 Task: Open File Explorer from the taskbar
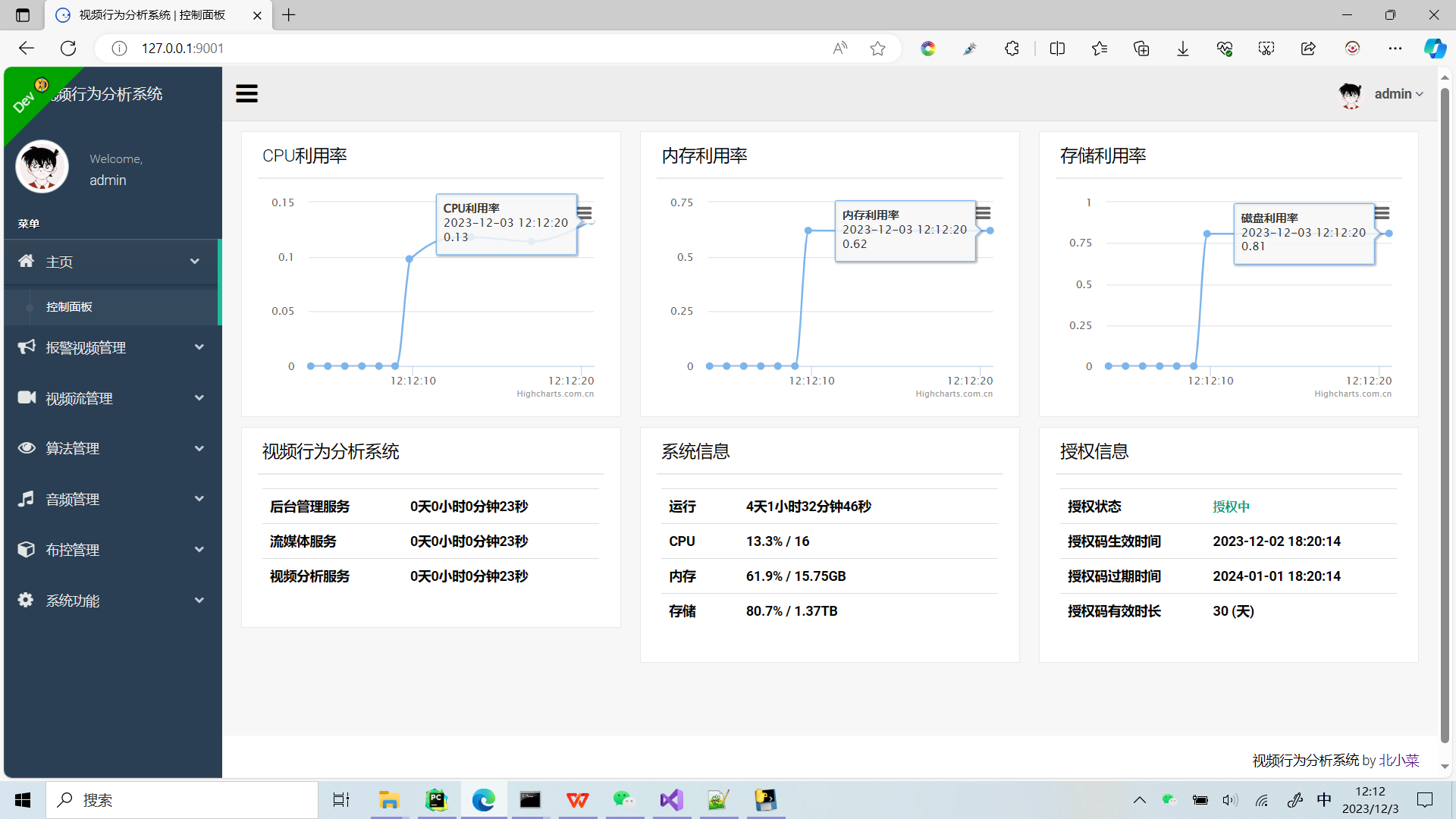tap(389, 800)
